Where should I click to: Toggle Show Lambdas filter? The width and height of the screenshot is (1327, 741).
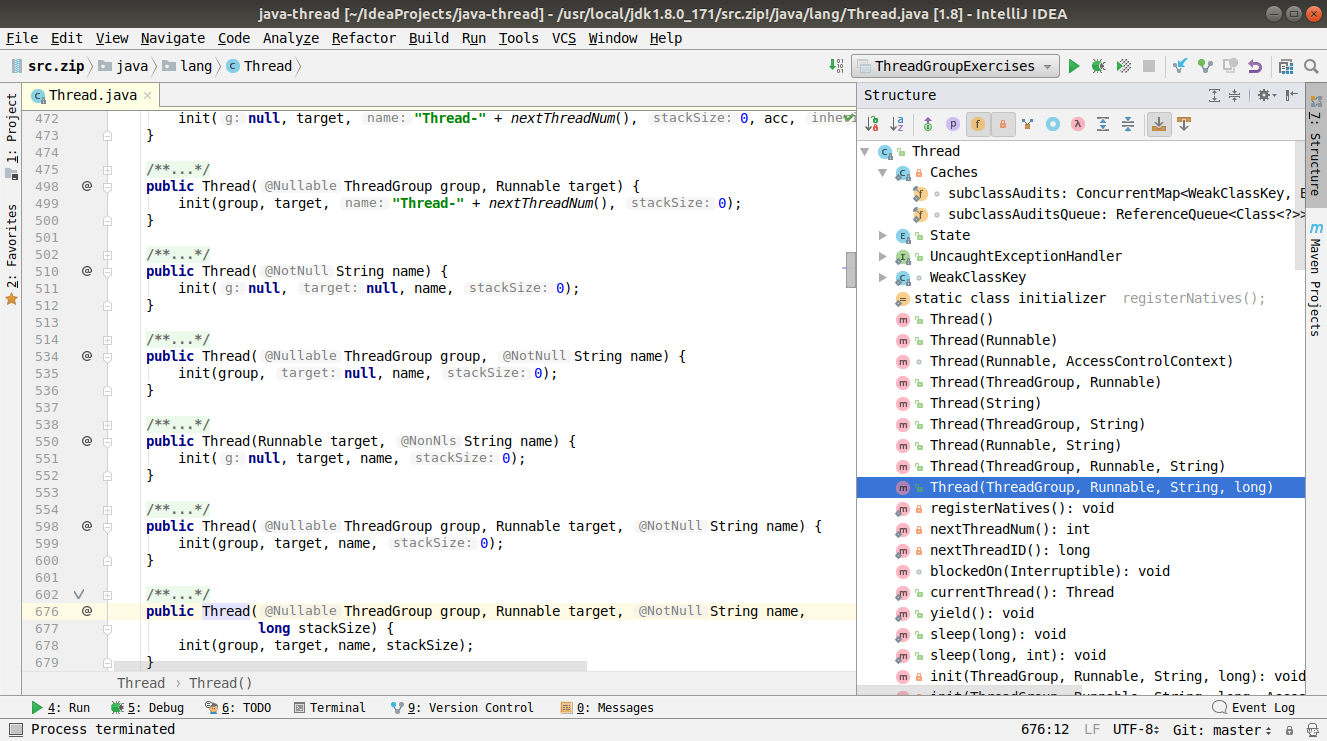(x=1078, y=124)
